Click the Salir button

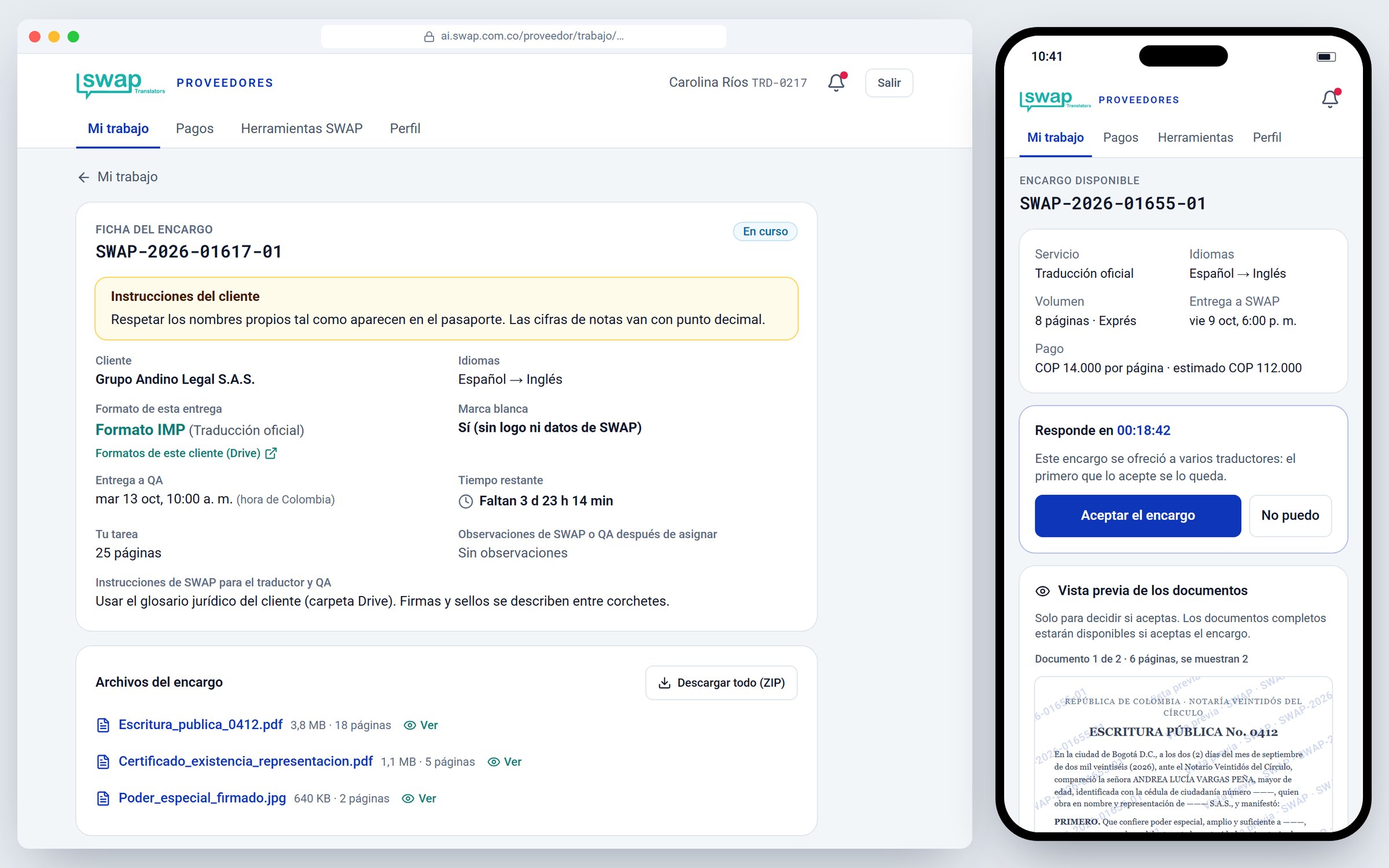click(x=889, y=83)
